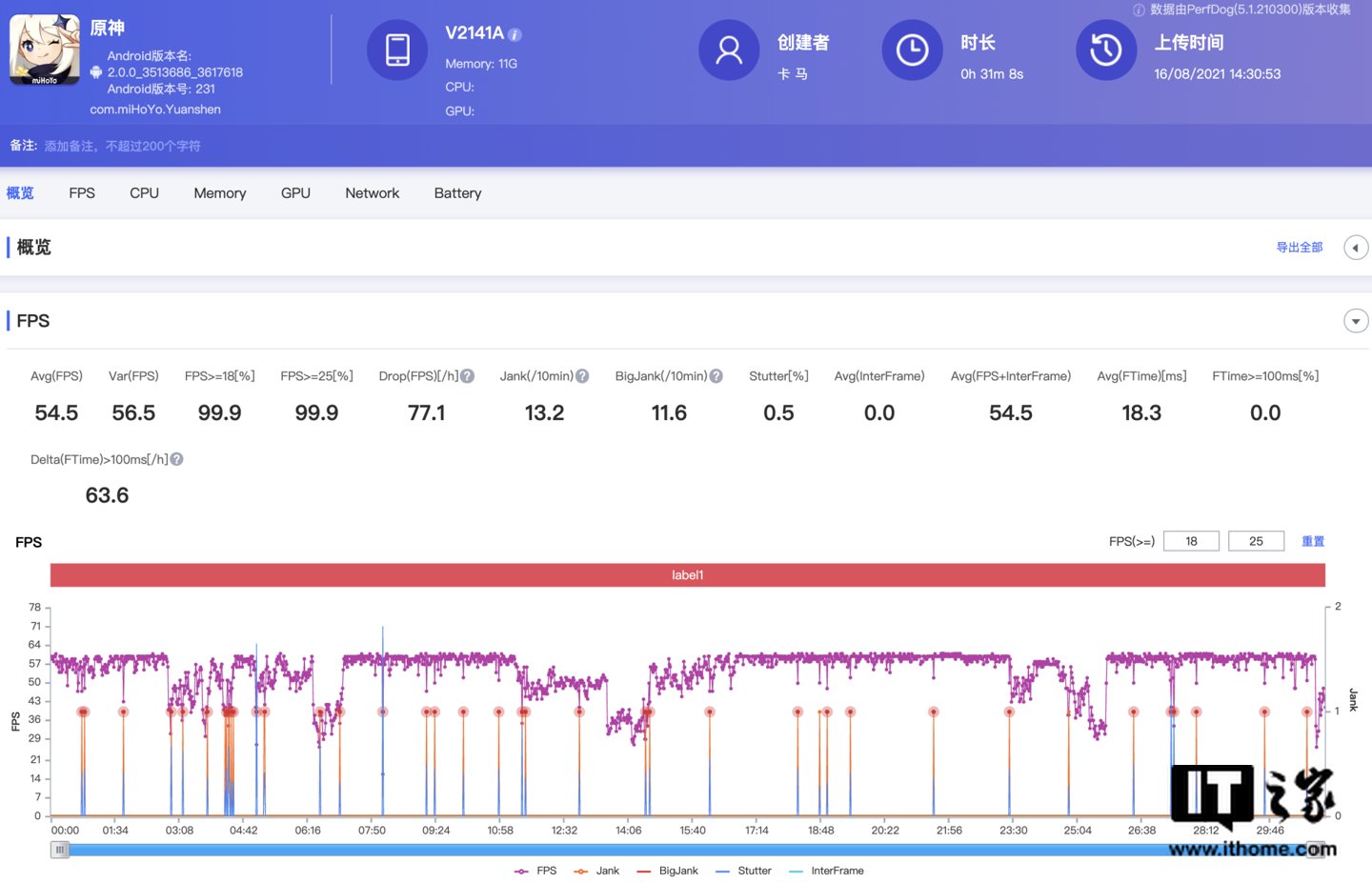Click the duration text 0h 31m 8s
Screen dimensions: 1372x883
(x=992, y=74)
